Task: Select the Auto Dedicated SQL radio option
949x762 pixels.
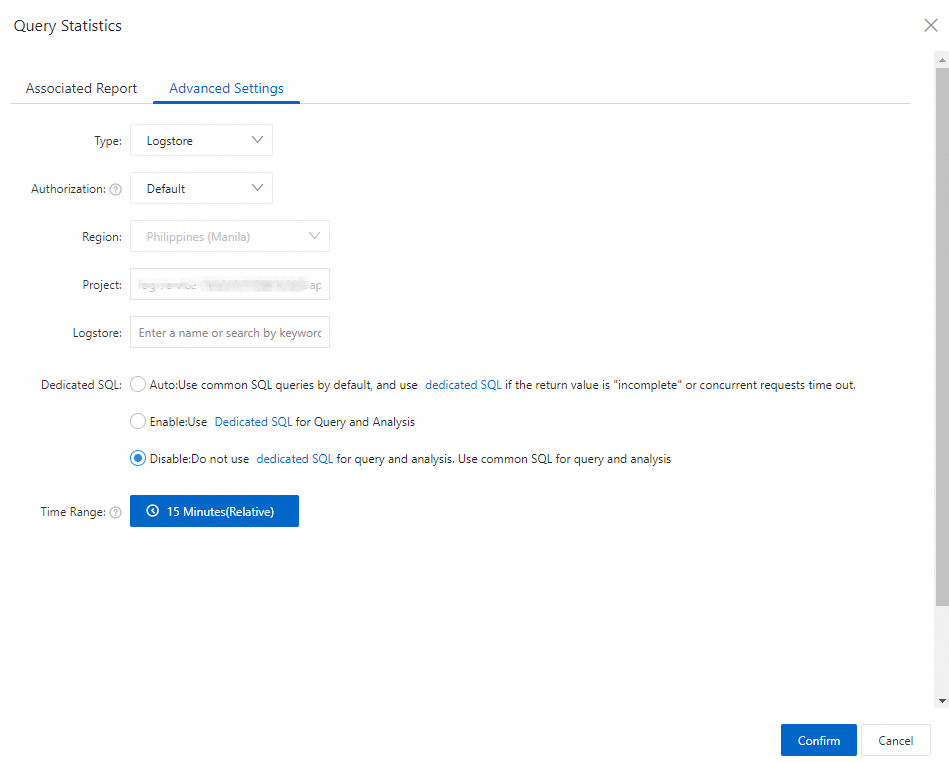Action: tap(138, 384)
